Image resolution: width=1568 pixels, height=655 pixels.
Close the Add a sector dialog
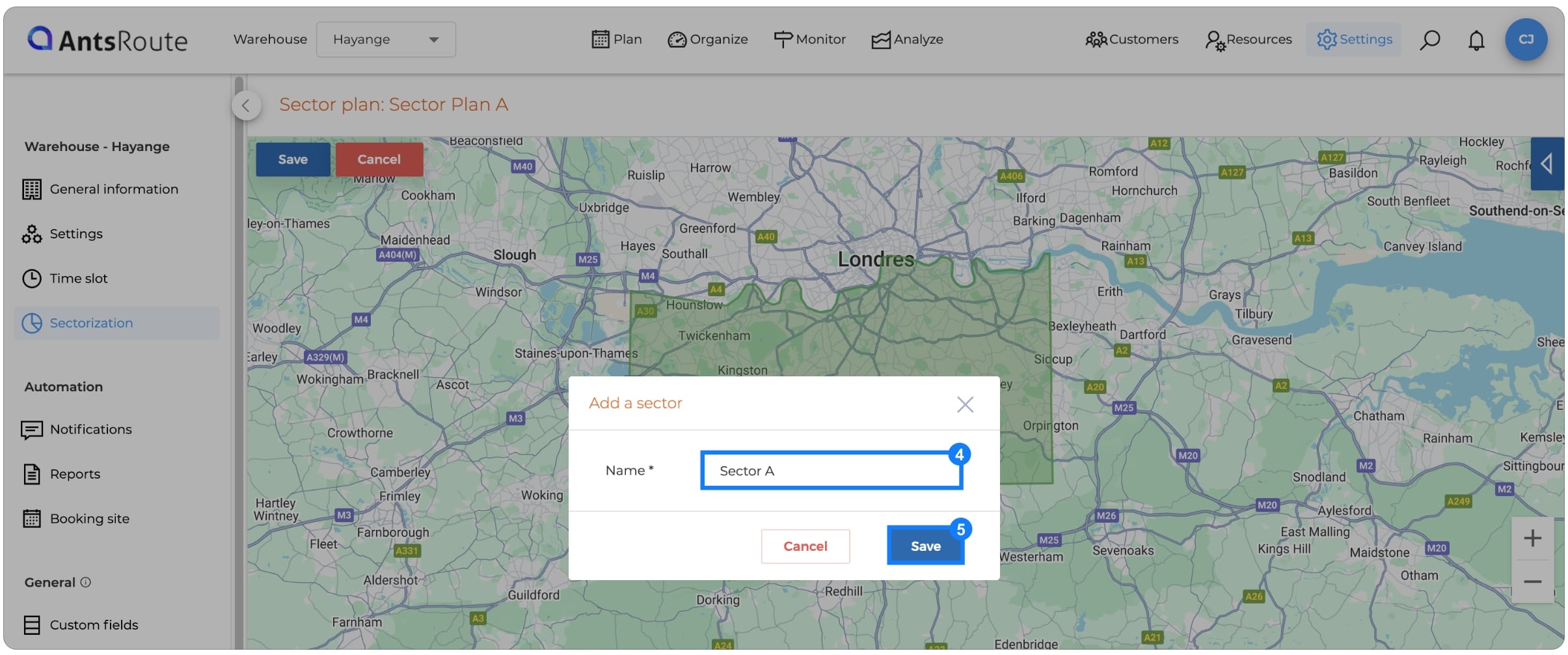point(965,404)
